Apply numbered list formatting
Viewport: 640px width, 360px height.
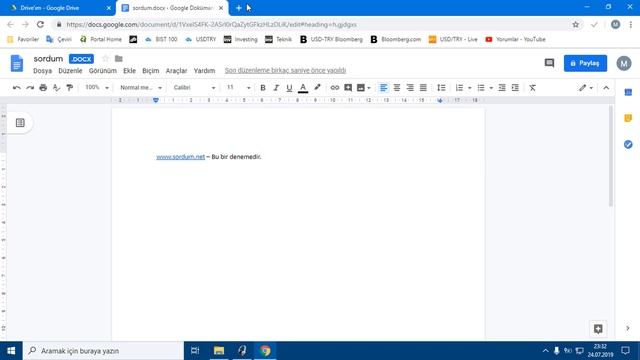tap(459, 88)
